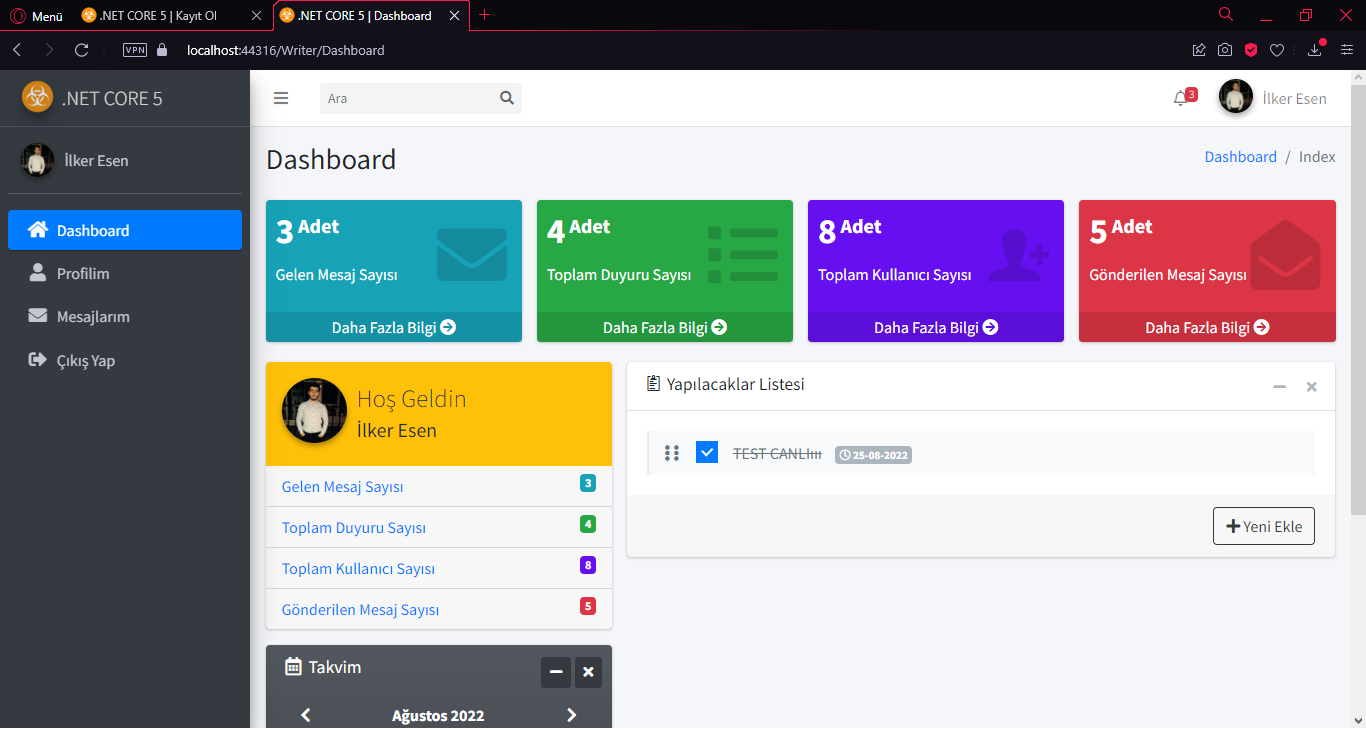The image size is (1366, 733).
Task: Uncheck the TEST CANLI todo checkbox
Action: click(707, 452)
